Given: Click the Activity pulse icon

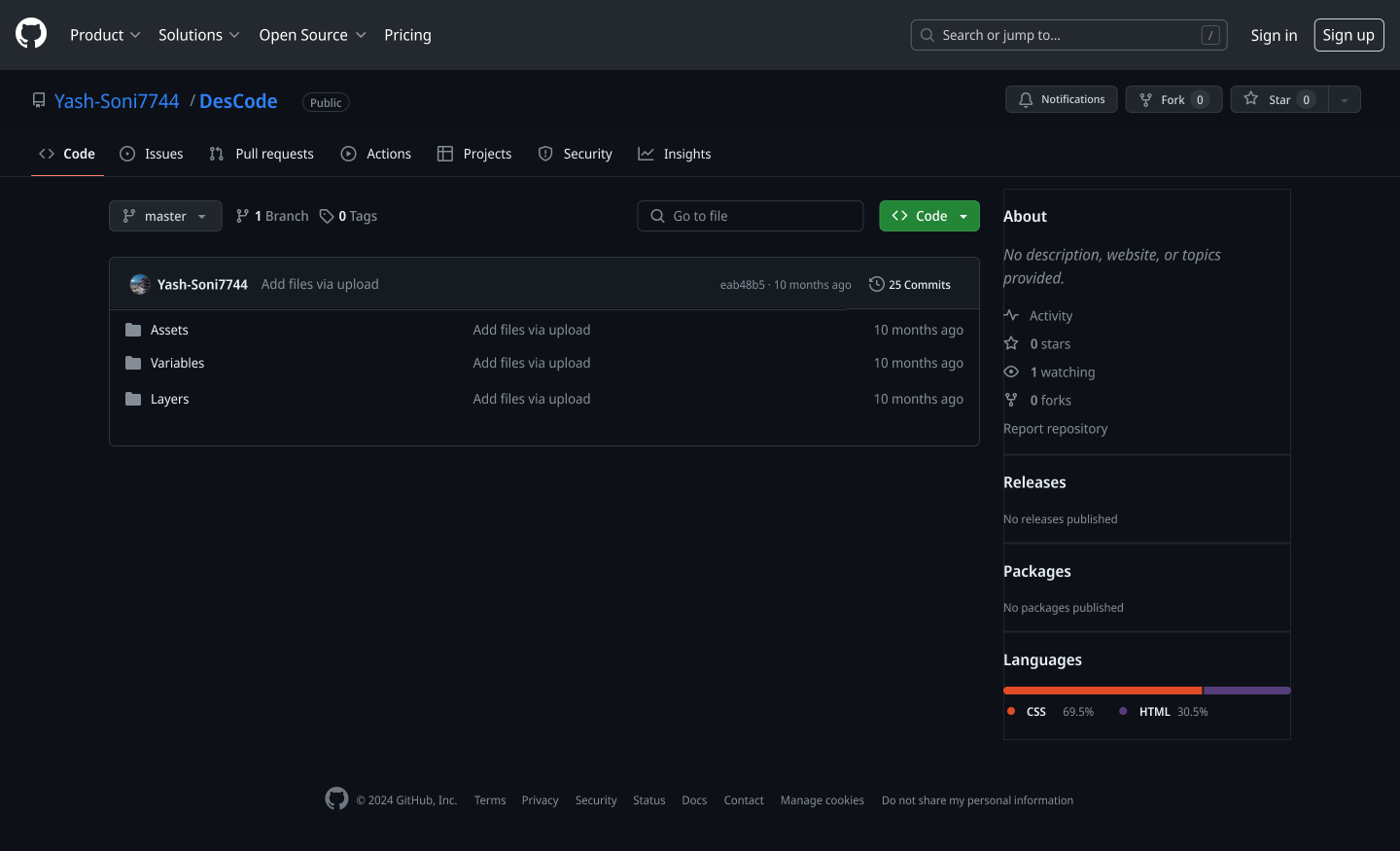Looking at the screenshot, I should [1011, 315].
